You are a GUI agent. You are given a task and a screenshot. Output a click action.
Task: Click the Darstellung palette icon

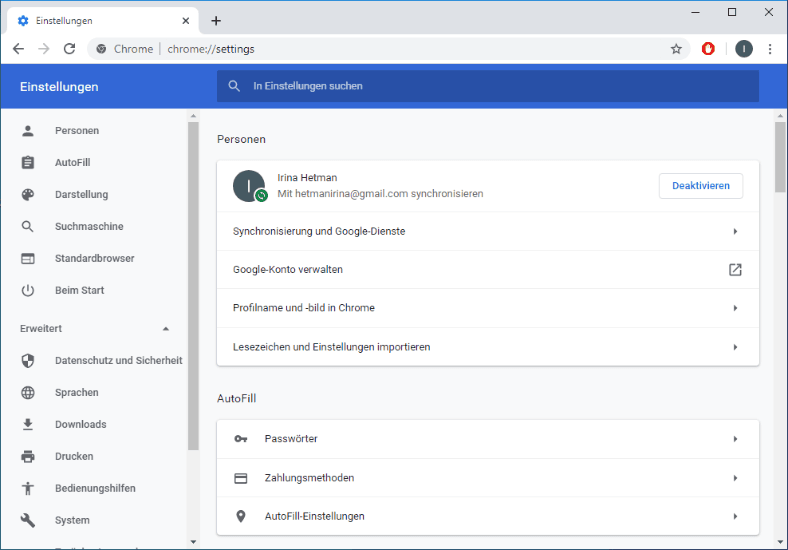[x=28, y=195]
